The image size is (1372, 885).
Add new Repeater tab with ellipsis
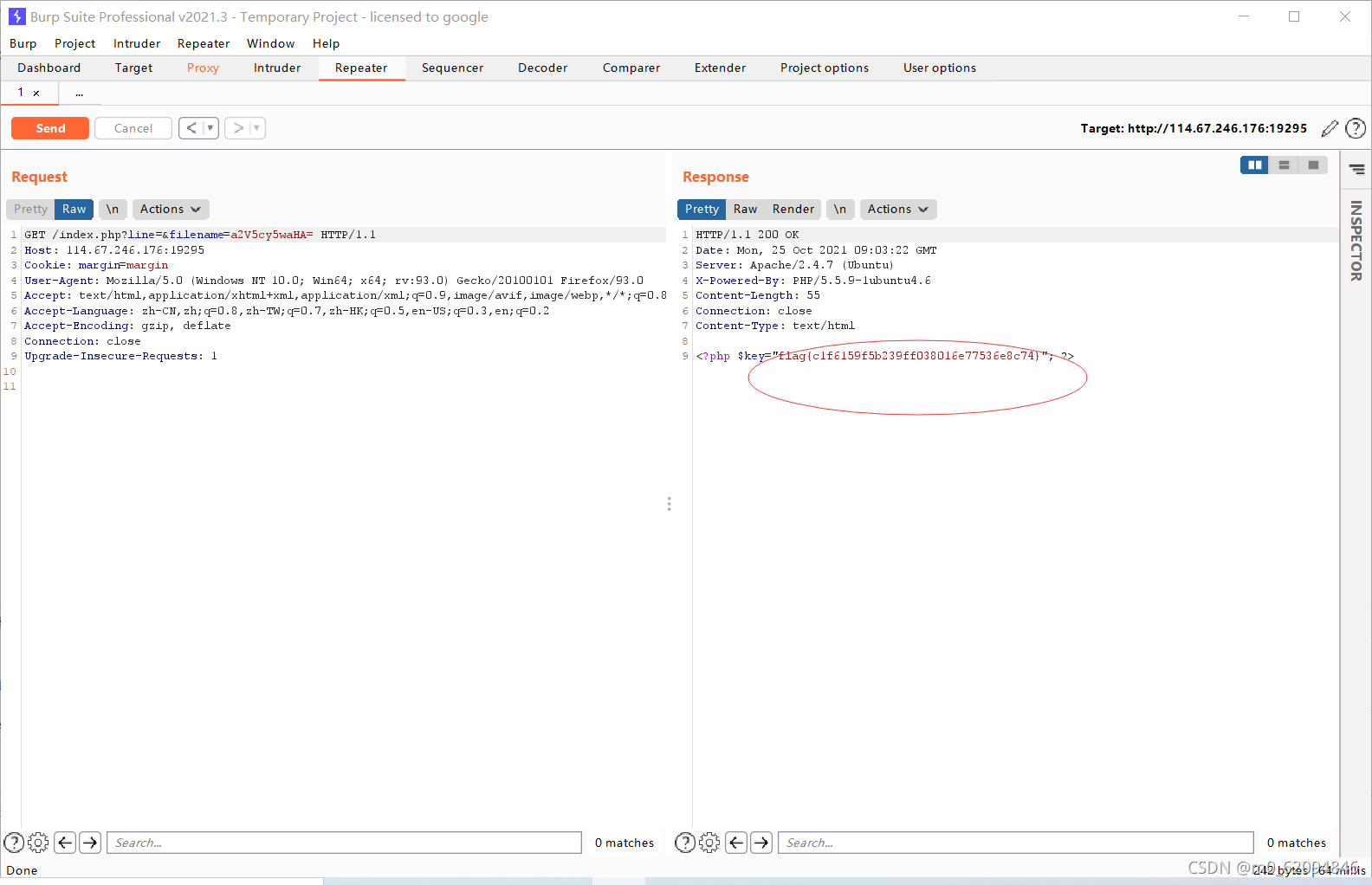[x=79, y=93]
